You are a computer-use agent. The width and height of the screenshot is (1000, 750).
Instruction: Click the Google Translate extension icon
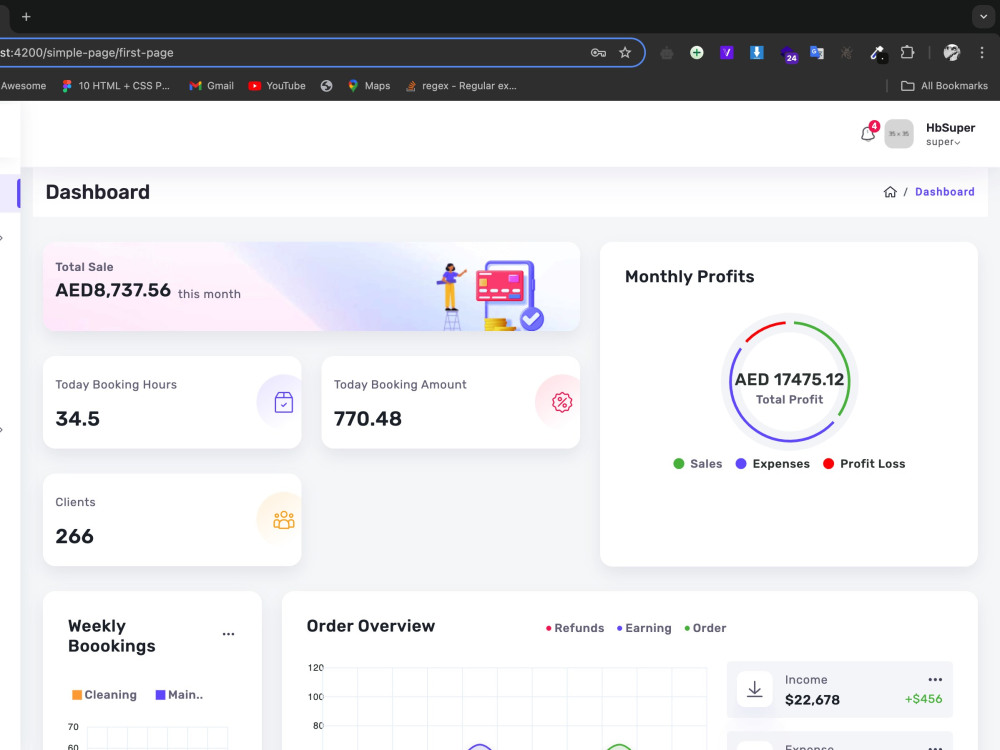[817, 53]
